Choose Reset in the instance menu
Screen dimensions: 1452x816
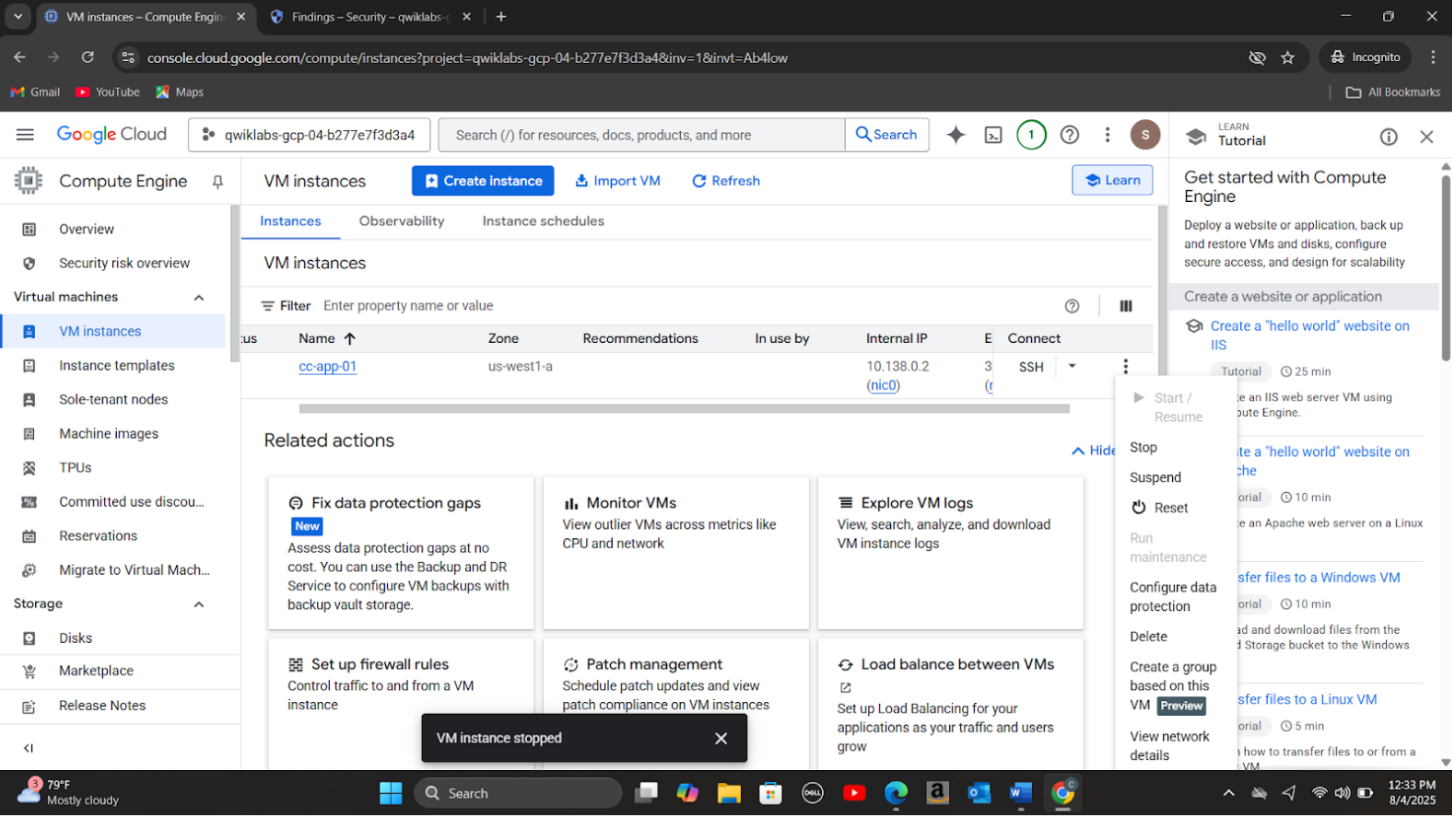point(1170,508)
